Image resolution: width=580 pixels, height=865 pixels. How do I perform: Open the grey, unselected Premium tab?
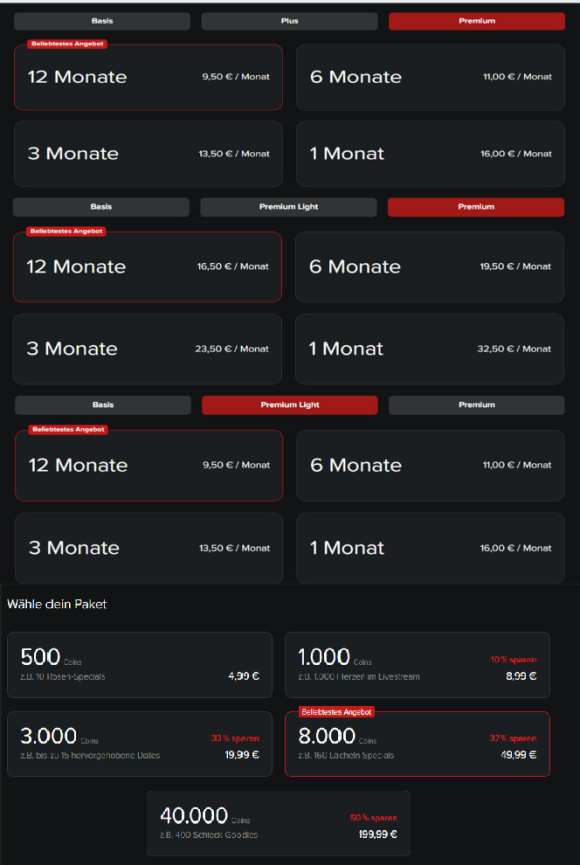pos(476,405)
